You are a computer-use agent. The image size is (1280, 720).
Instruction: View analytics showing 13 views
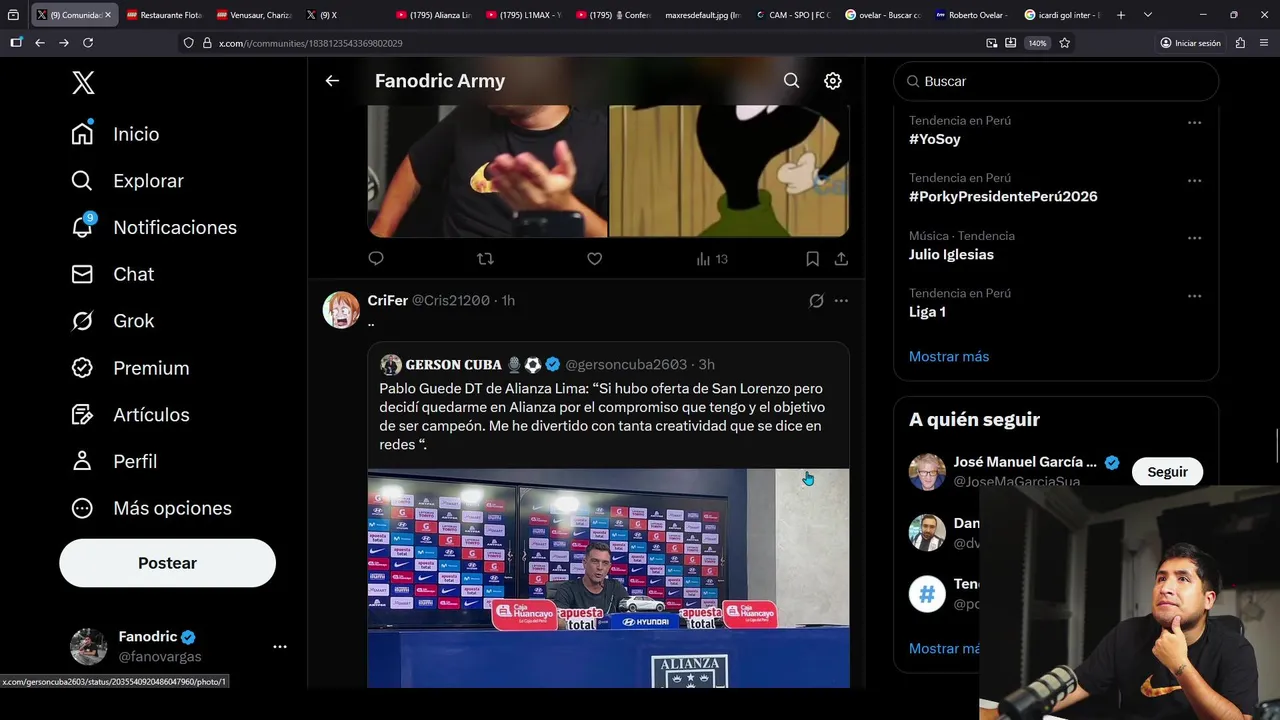point(712,259)
